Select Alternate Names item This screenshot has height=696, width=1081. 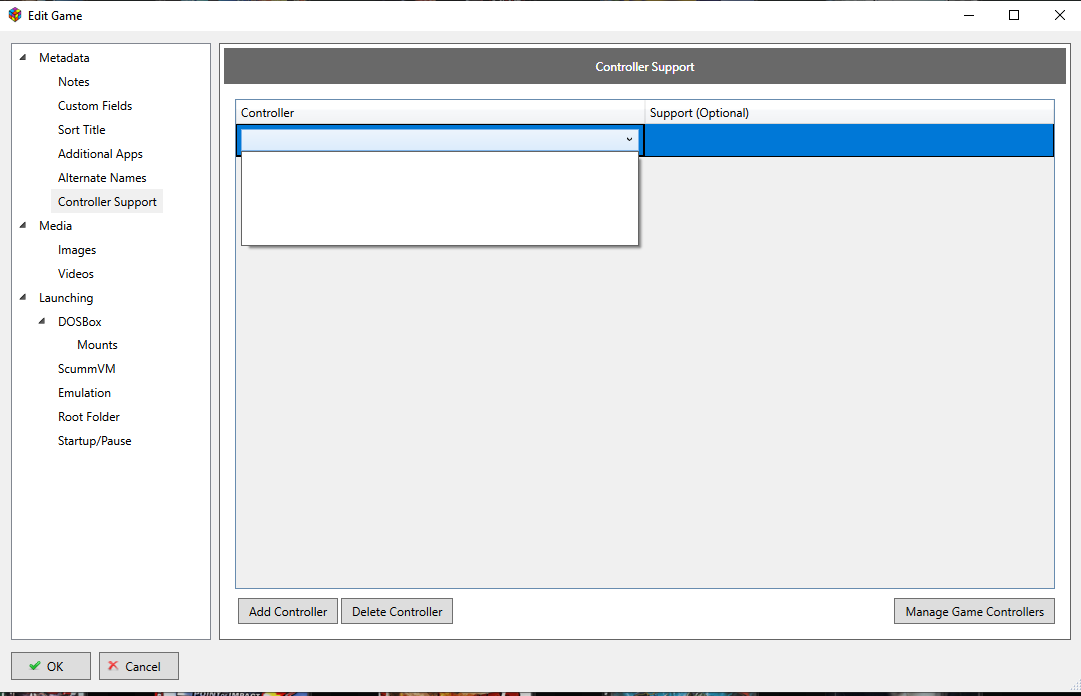(102, 178)
